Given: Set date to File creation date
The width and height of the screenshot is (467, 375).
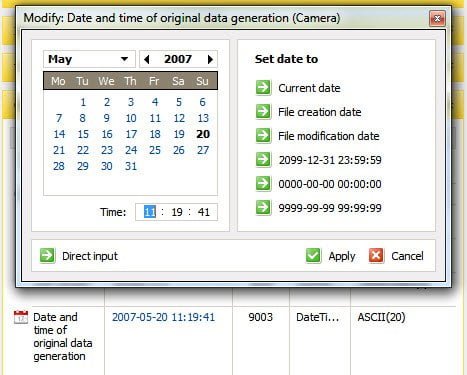Looking at the screenshot, I should [320, 112].
